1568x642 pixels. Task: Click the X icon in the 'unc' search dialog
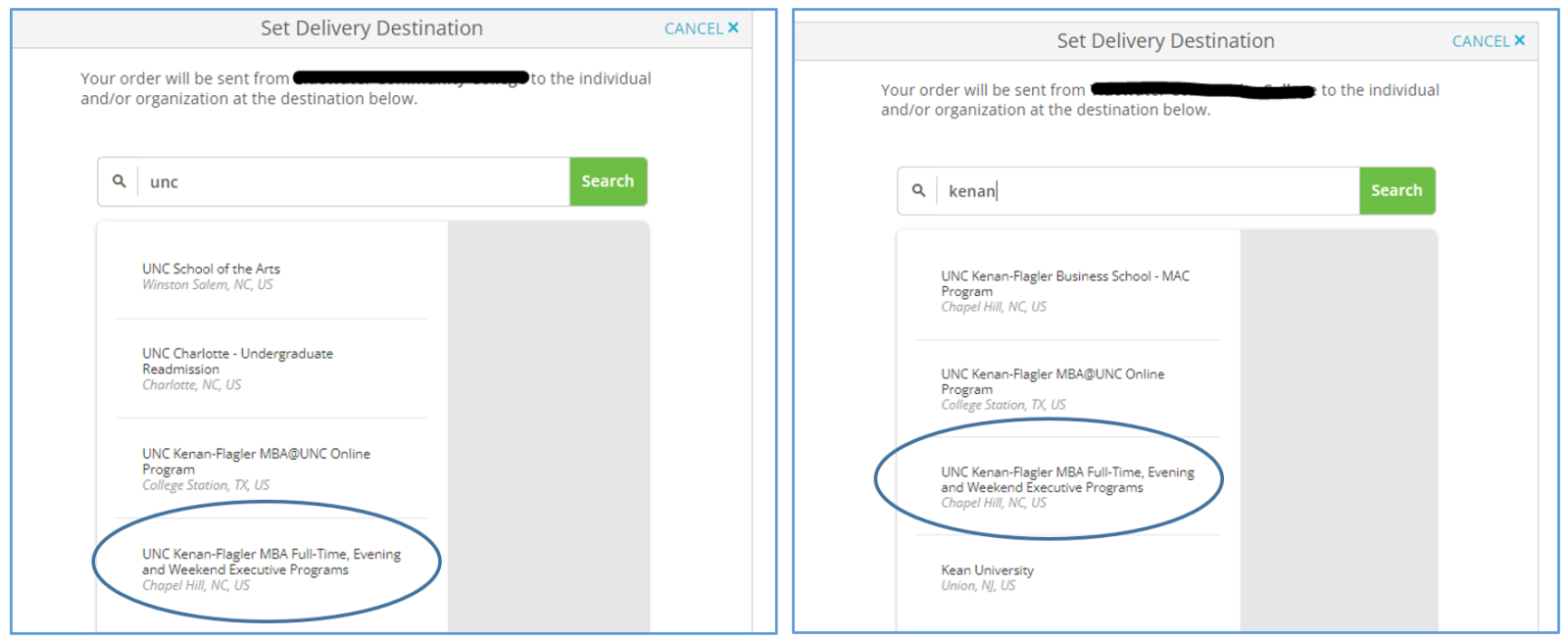[x=733, y=27]
